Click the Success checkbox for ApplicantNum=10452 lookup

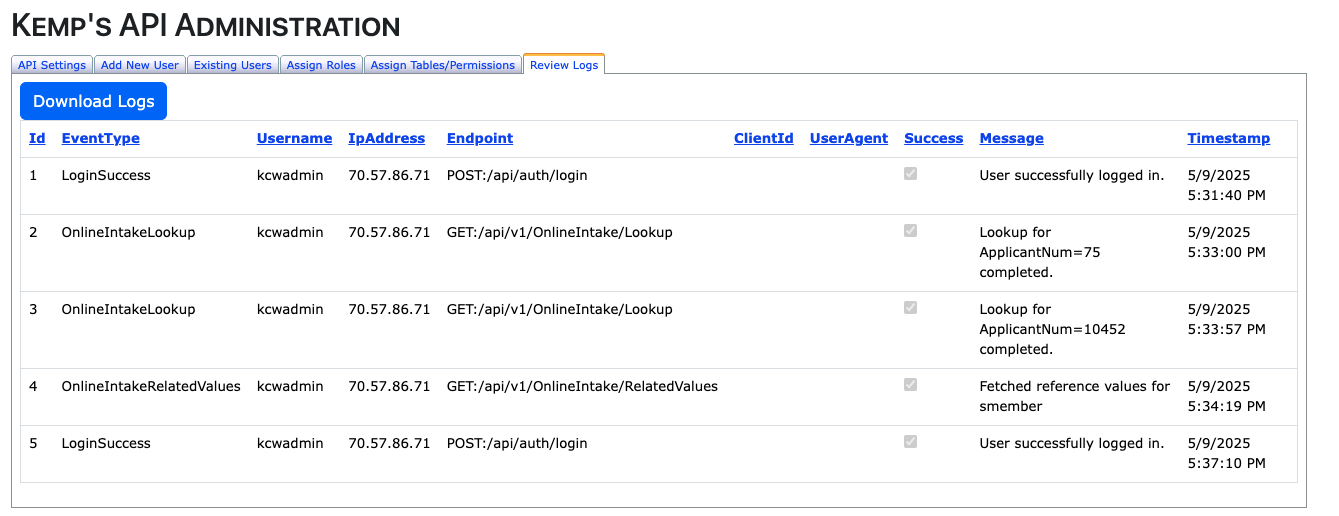click(910, 308)
